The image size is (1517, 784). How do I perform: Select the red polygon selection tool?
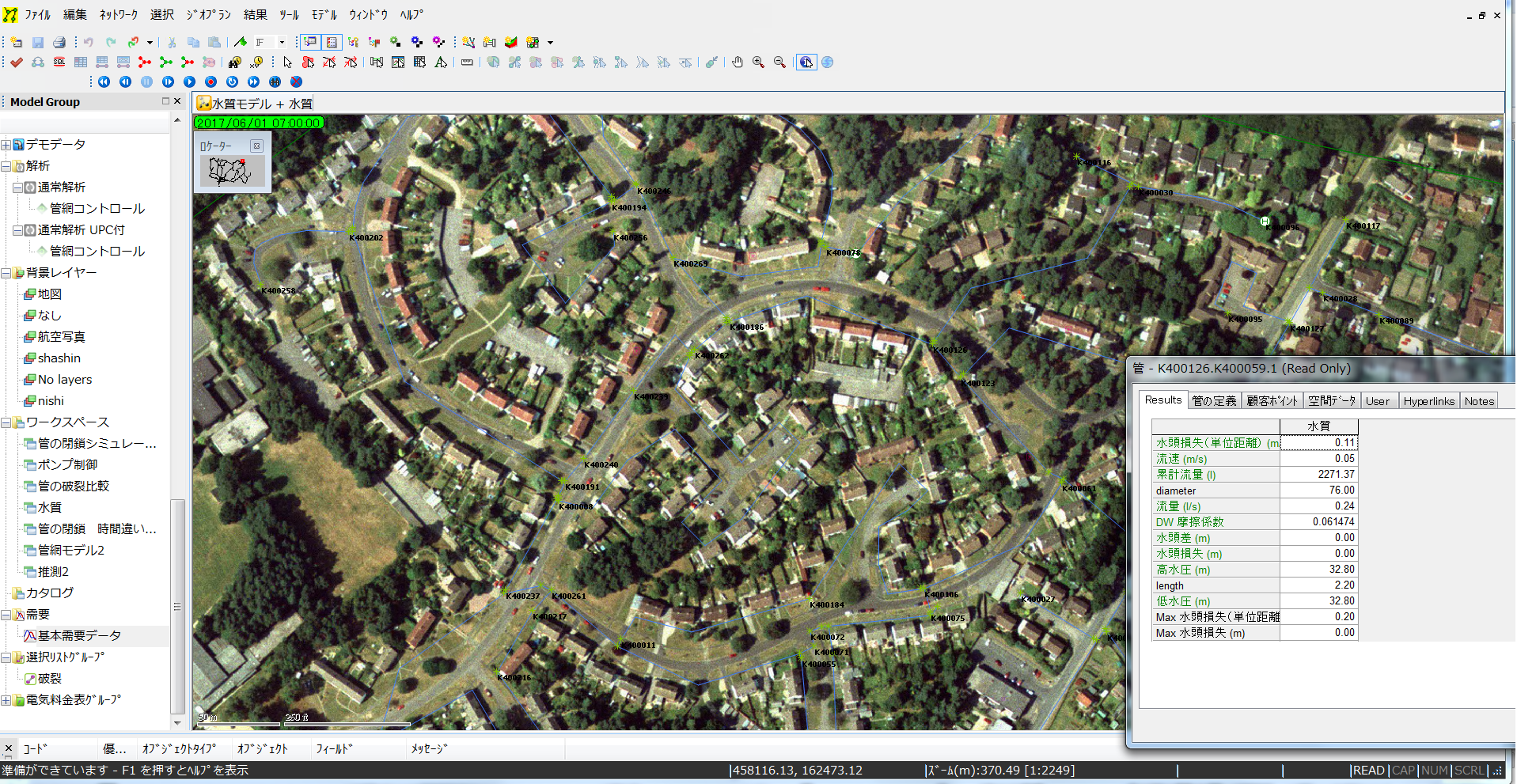308,62
